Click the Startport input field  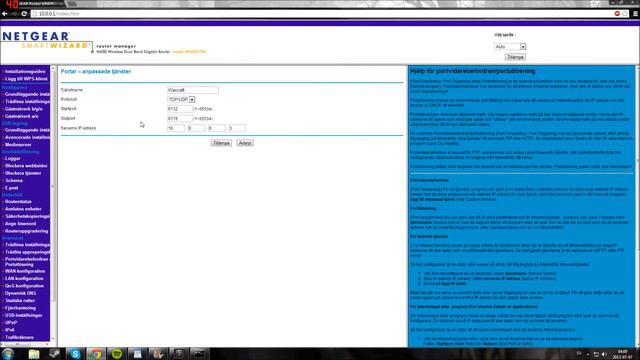click(180, 109)
